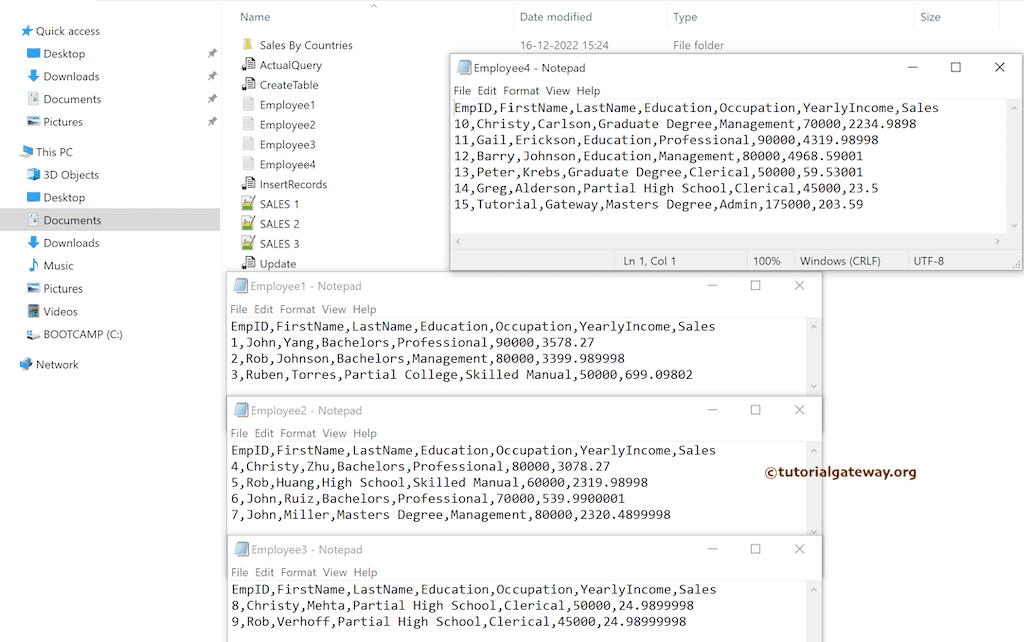1024x642 pixels.
Task: Click the Documents icon under Quick access
Action: 33,99
